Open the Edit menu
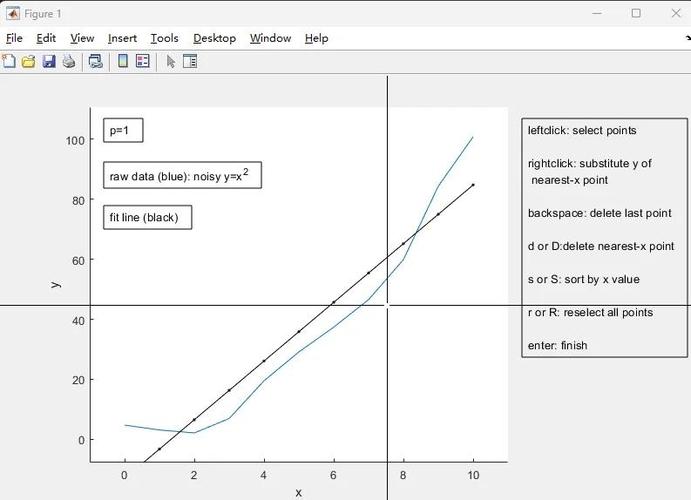 [x=46, y=38]
